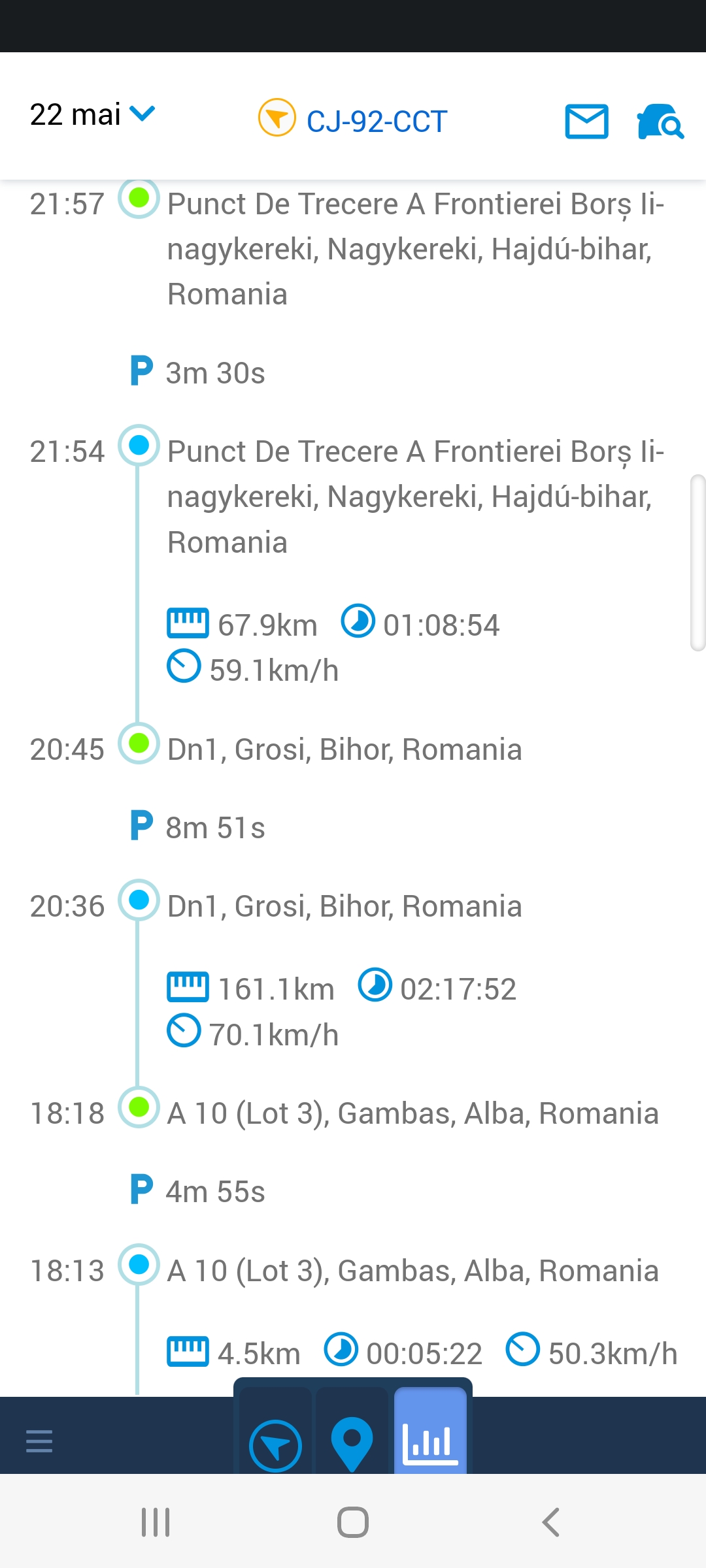Open the 18:18 Gambas, Alba stop entry
The height and width of the screenshot is (1568, 706).
[412, 1113]
